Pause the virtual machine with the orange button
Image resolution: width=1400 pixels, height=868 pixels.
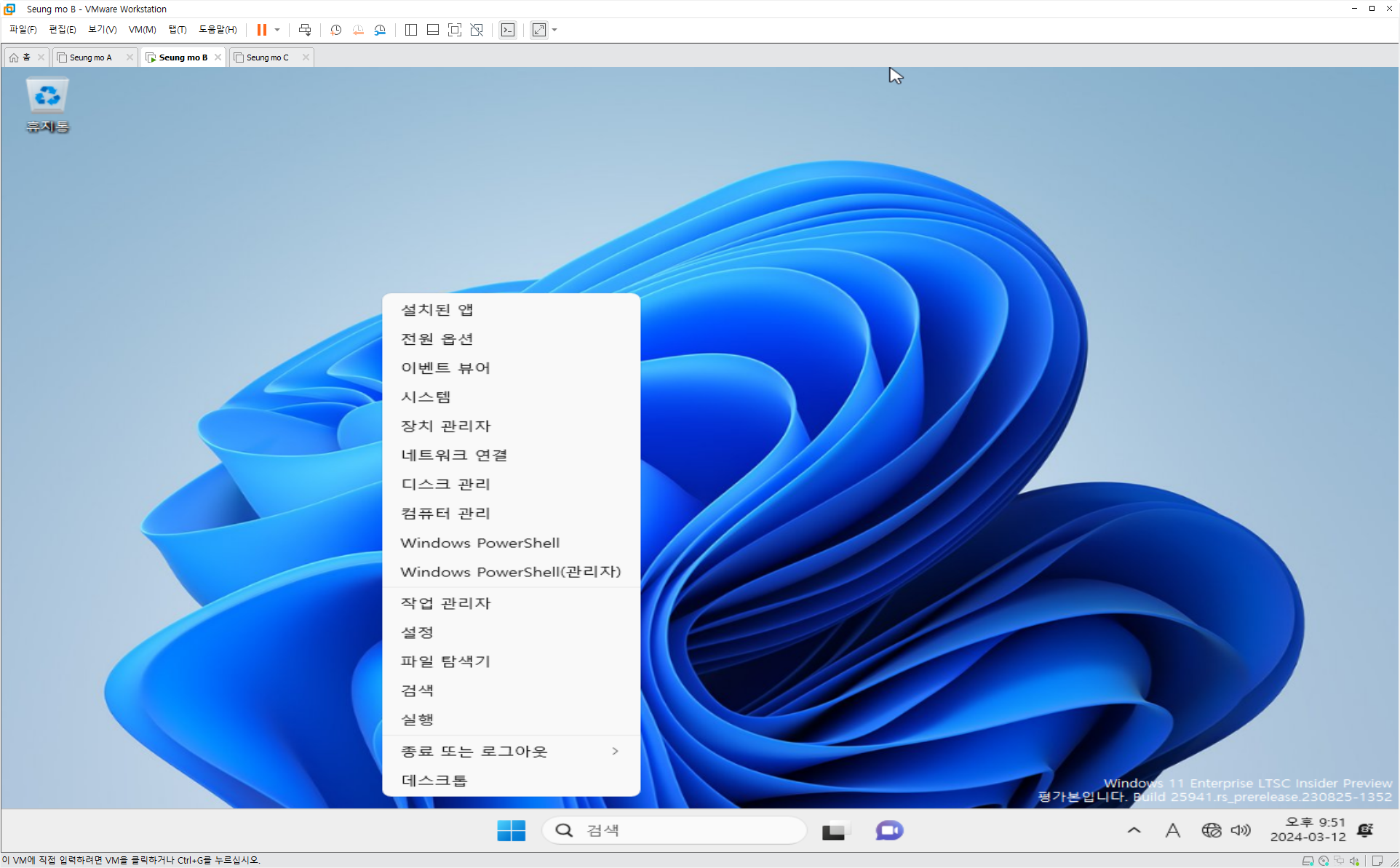pyautogui.click(x=261, y=30)
